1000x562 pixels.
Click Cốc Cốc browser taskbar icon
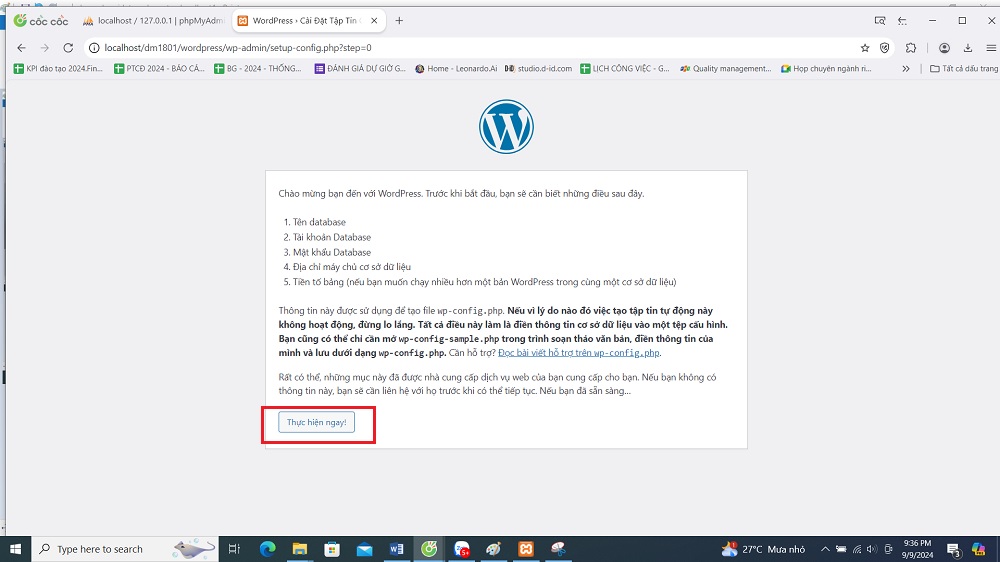[x=429, y=549]
